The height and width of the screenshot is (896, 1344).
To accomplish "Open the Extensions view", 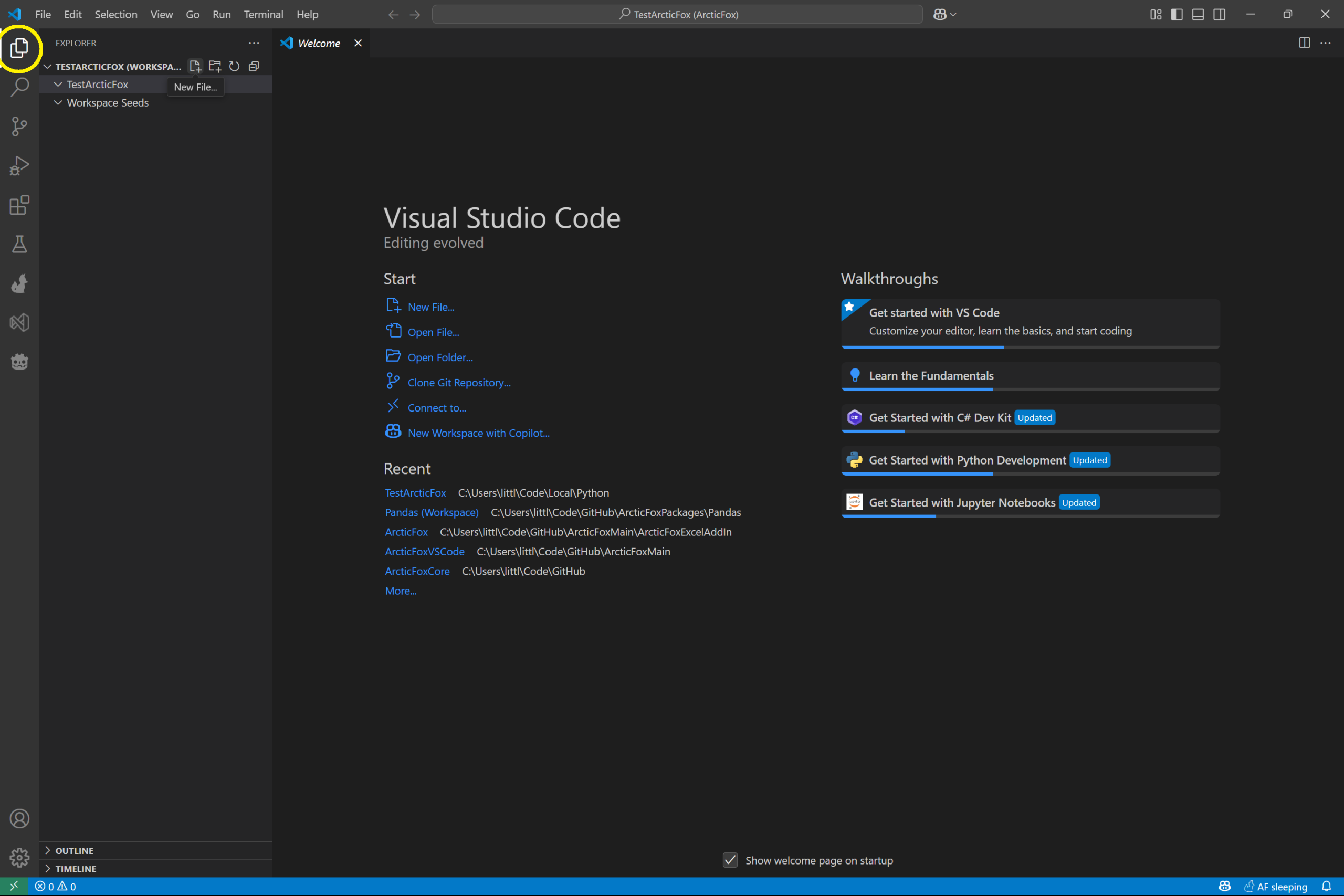I will click(x=19, y=205).
